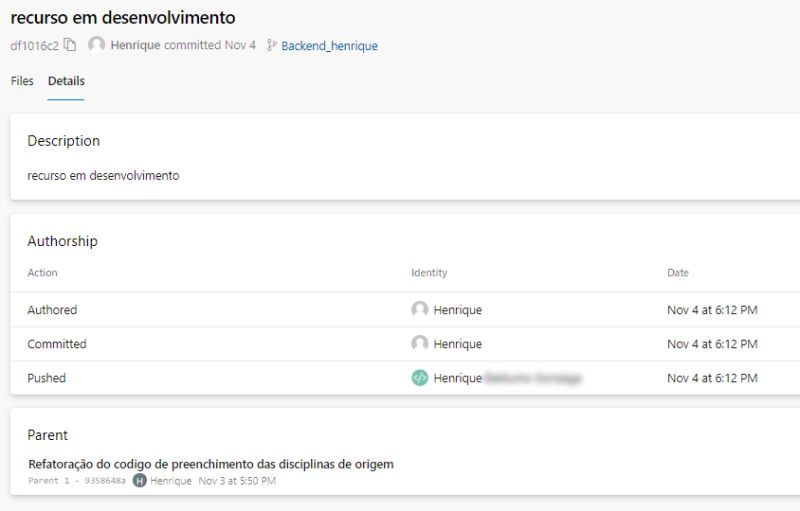
Task: Click the parent date Nov 3 at 5:50 PM
Action: pyautogui.click(x=237, y=480)
